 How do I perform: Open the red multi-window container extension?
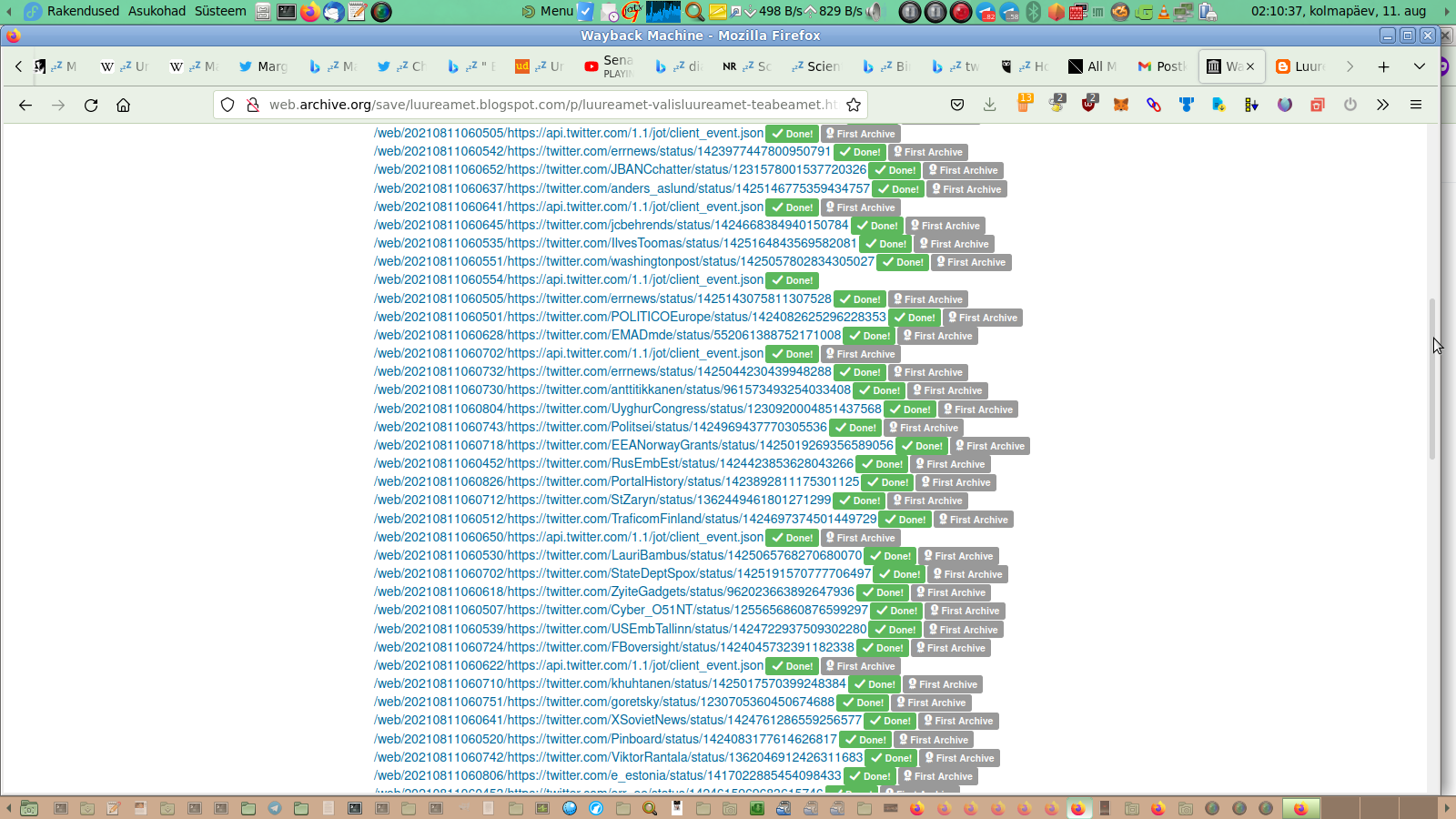point(1318,105)
